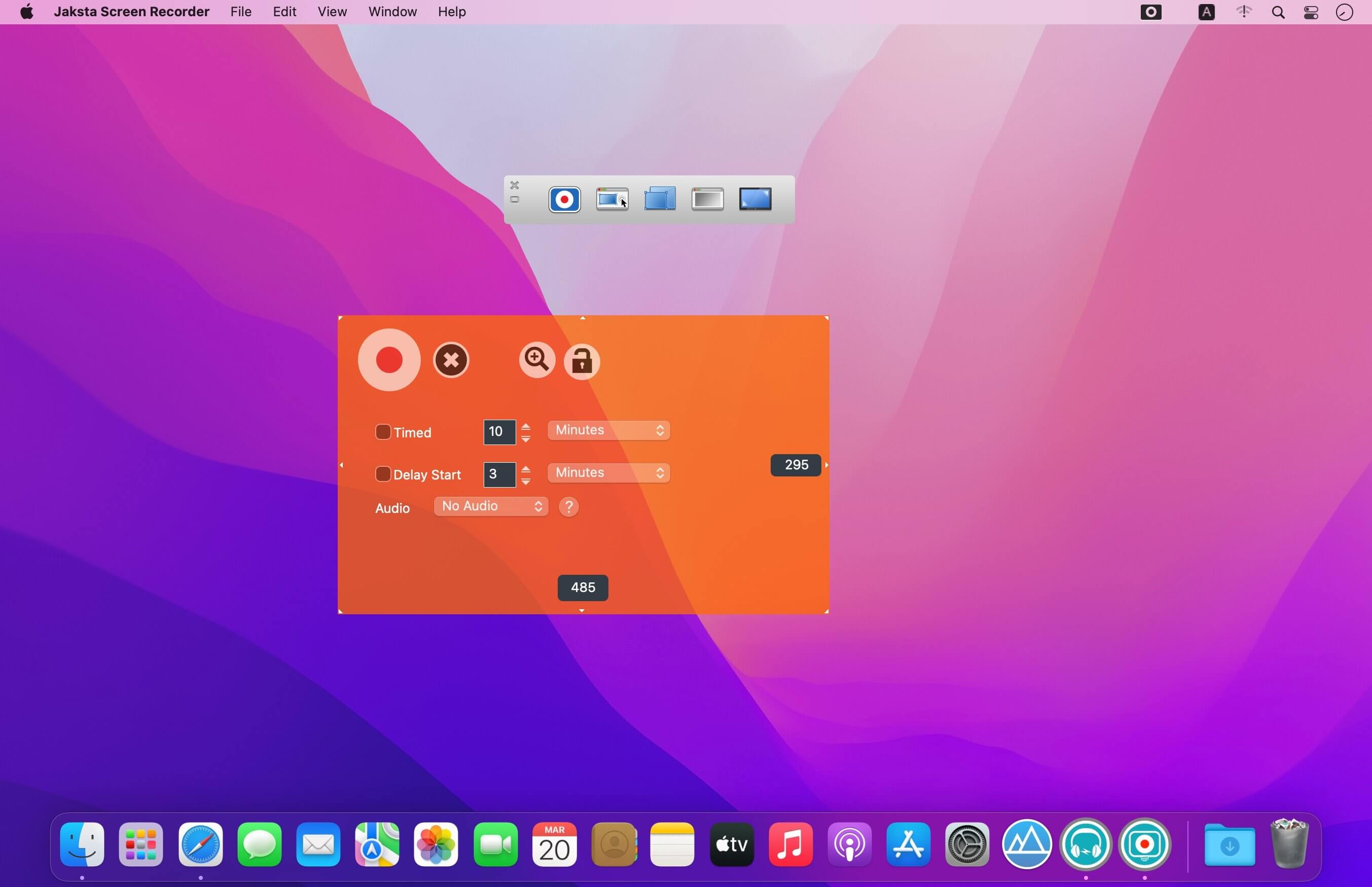Click the Timed duration field showing 10
Screen dimensions: 1372x887
click(499, 432)
